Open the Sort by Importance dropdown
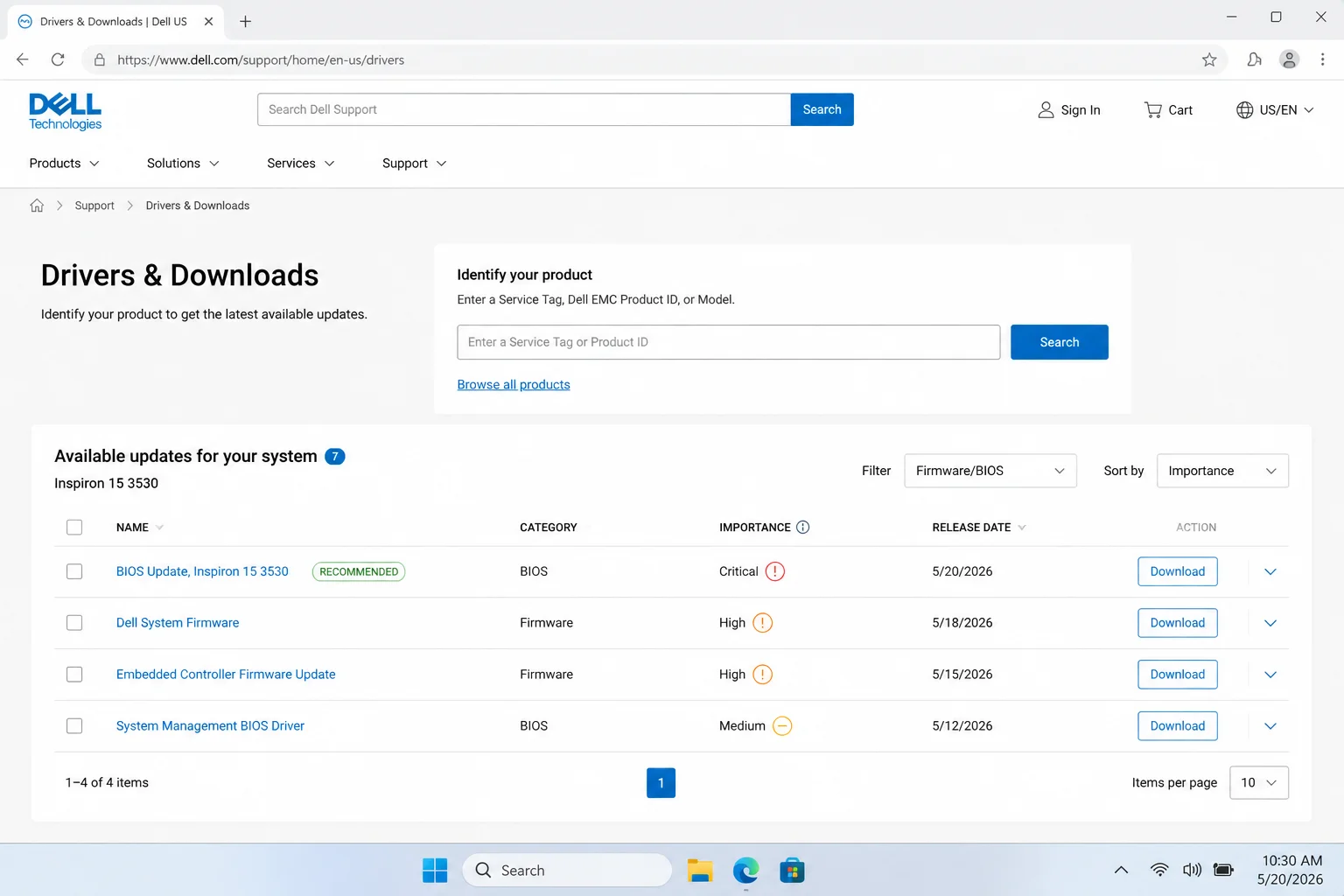This screenshot has height=896, width=1344. click(1222, 471)
